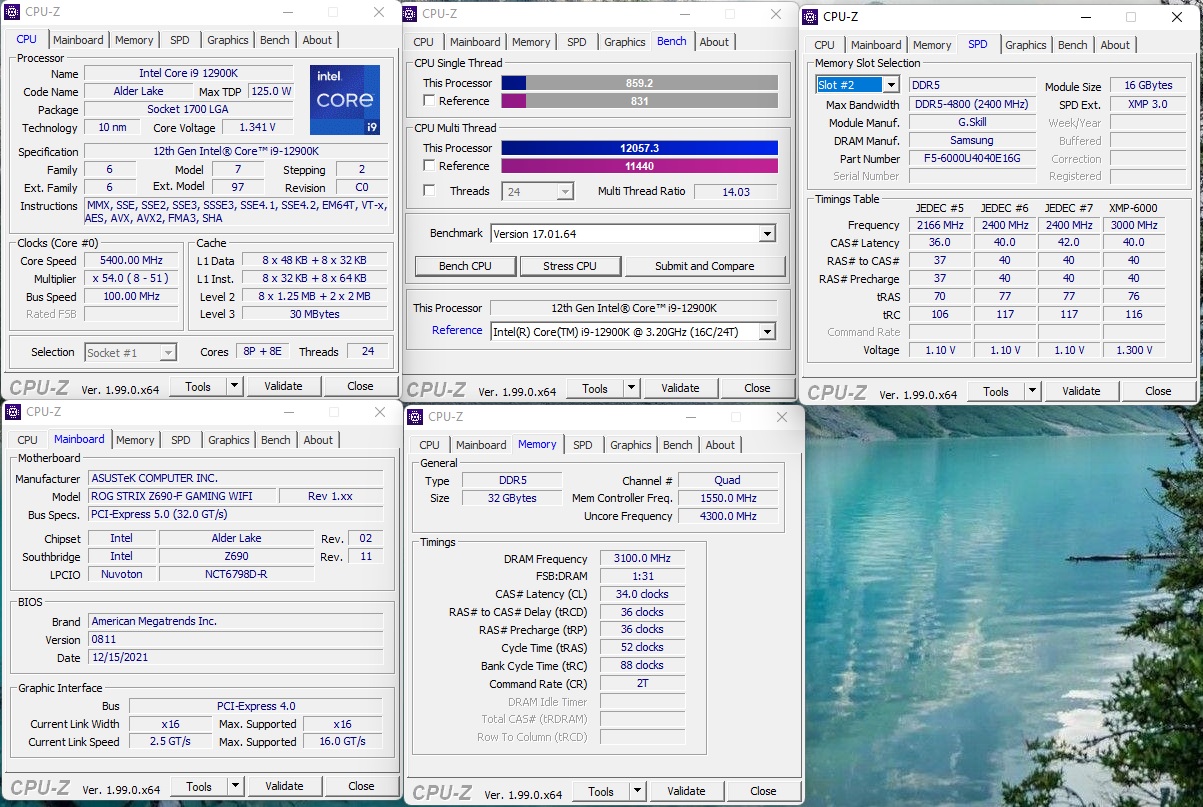1203x807 pixels.
Task: Click the Core Voltage value 1.341 V
Action: click(x=257, y=127)
